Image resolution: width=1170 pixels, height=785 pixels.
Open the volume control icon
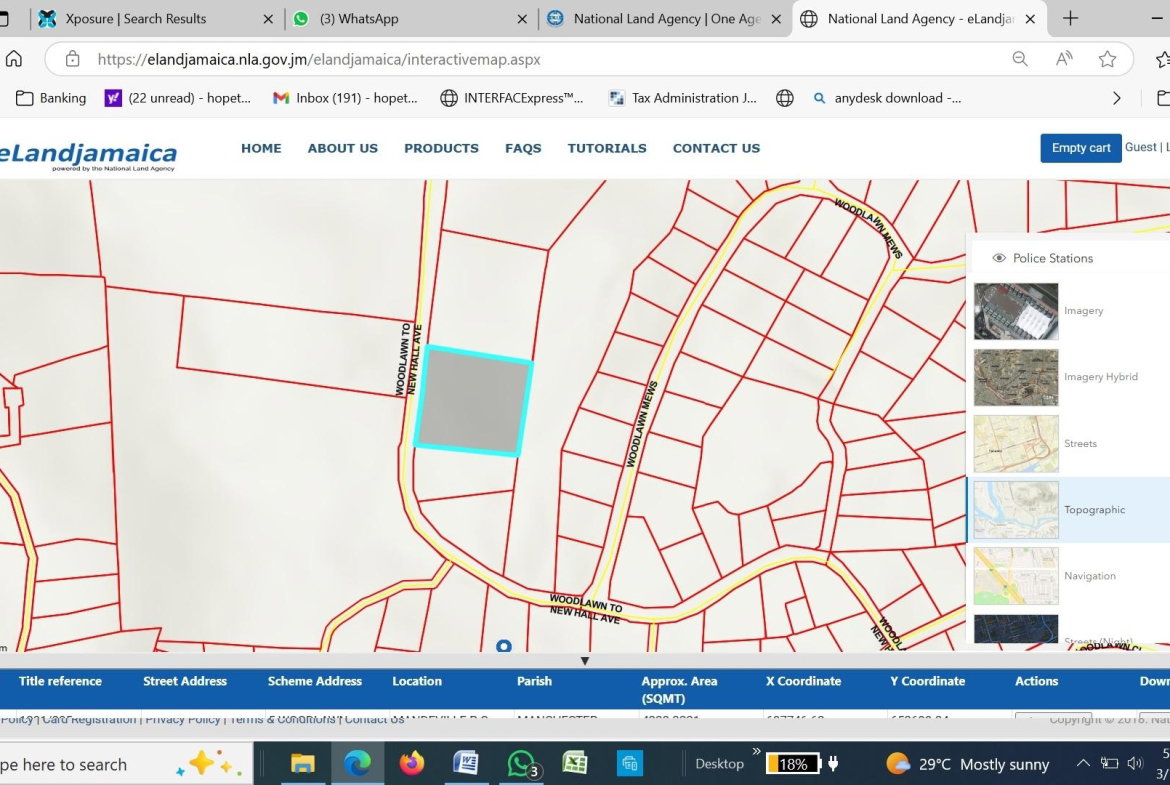[1135, 763]
